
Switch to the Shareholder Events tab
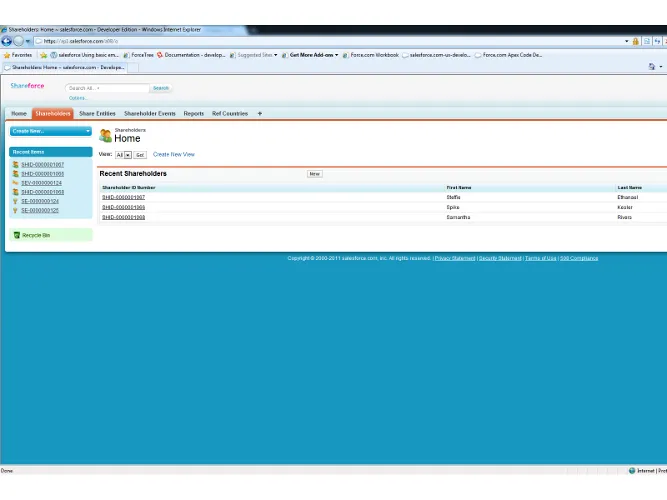150,114
